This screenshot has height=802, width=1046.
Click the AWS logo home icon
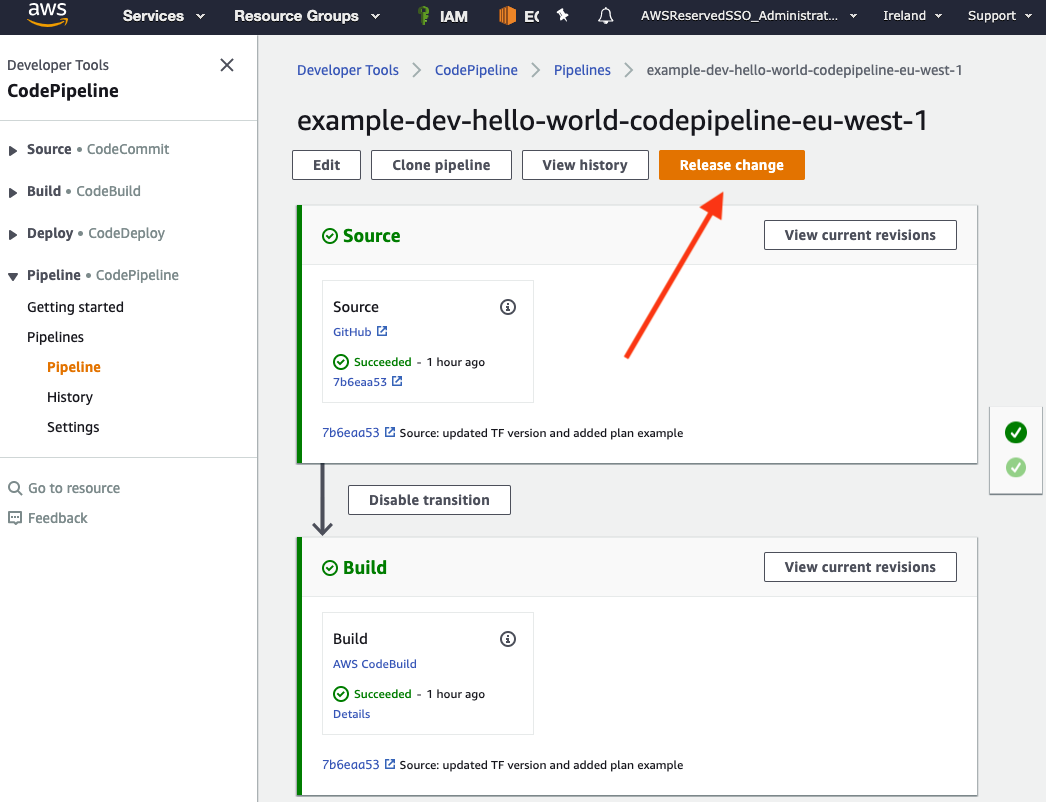click(x=47, y=15)
